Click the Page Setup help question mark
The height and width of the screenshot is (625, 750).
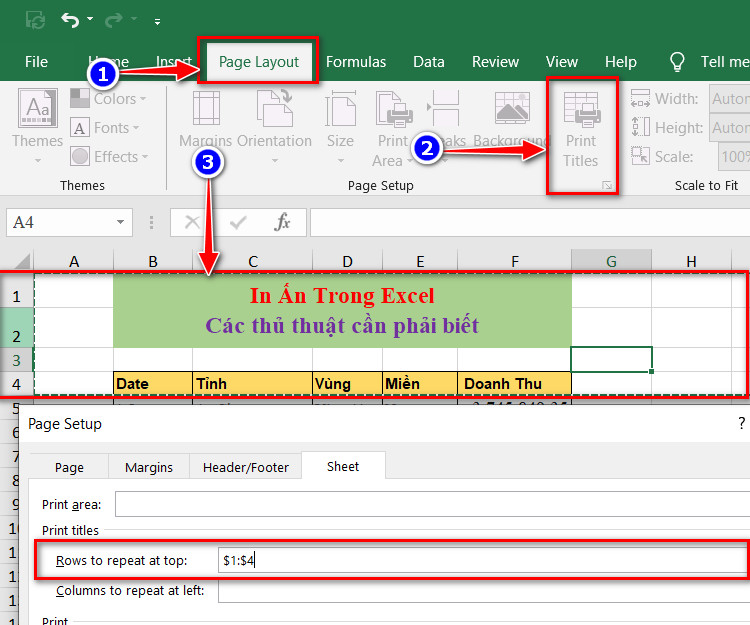point(741,423)
